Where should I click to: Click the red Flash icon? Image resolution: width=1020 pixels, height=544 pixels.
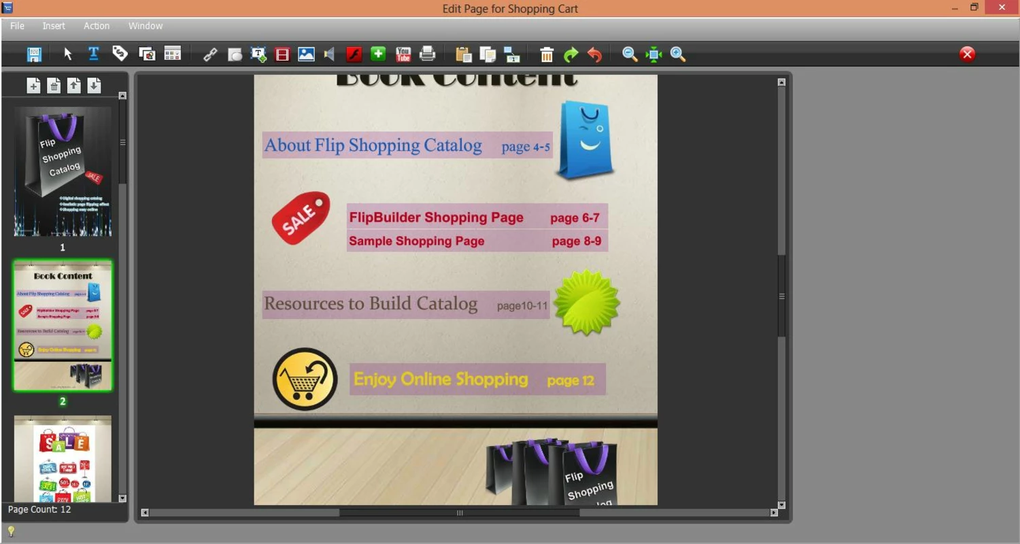click(x=354, y=54)
